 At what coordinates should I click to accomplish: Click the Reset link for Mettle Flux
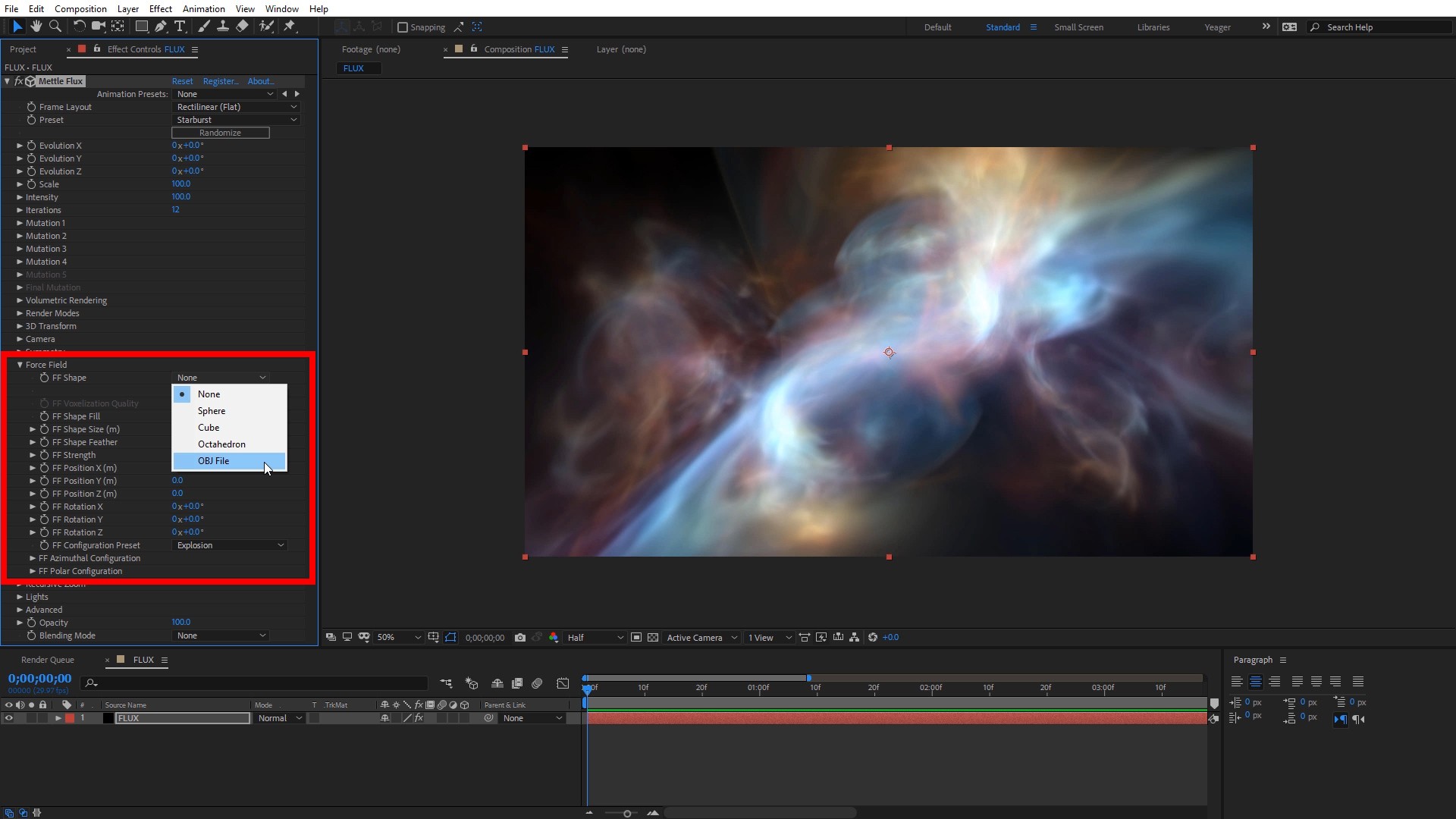[x=182, y=81]
